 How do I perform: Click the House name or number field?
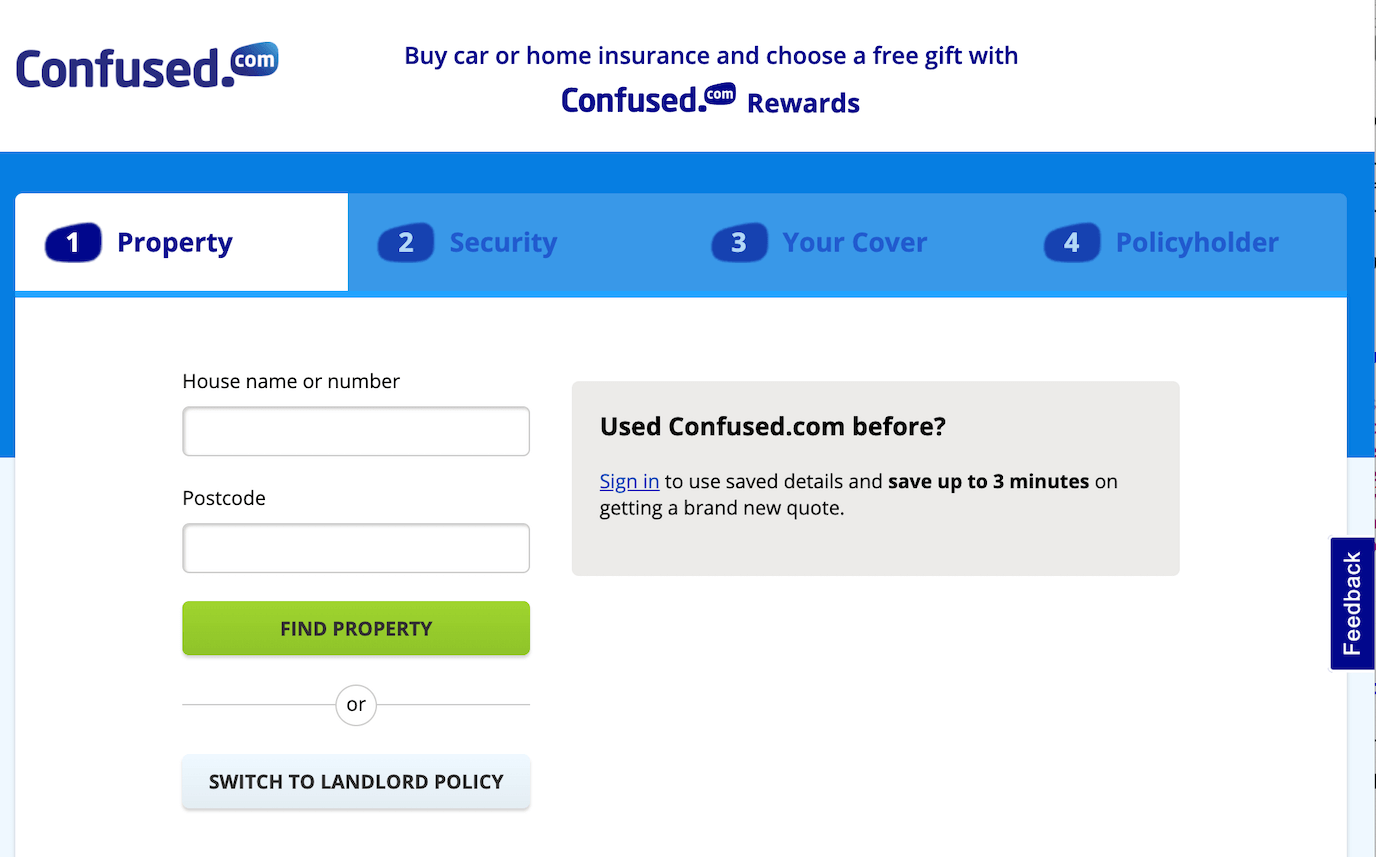pyautogui.click(x=355, y=431)
